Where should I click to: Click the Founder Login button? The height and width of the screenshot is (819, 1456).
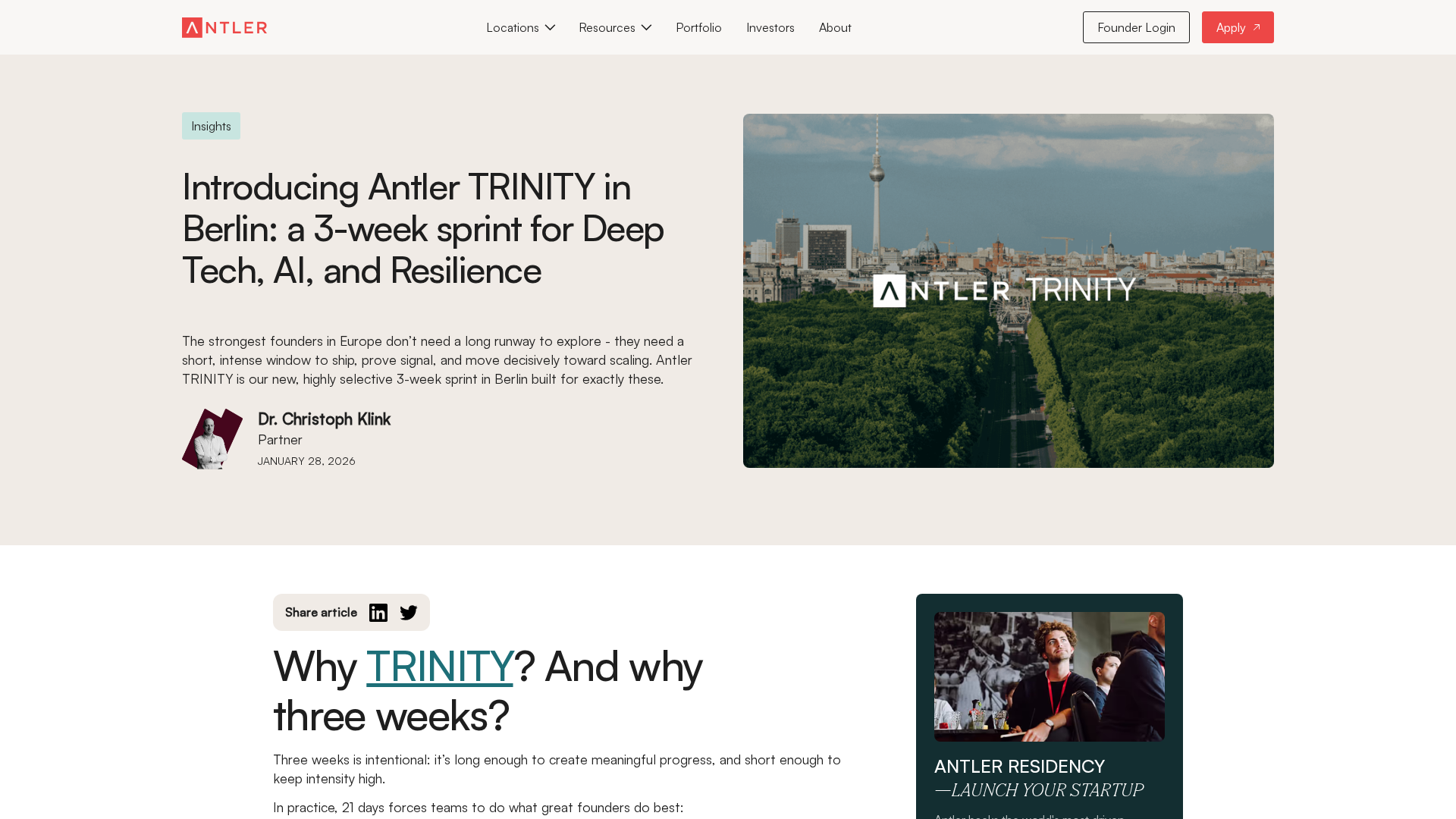click(x=1136, y=27)
